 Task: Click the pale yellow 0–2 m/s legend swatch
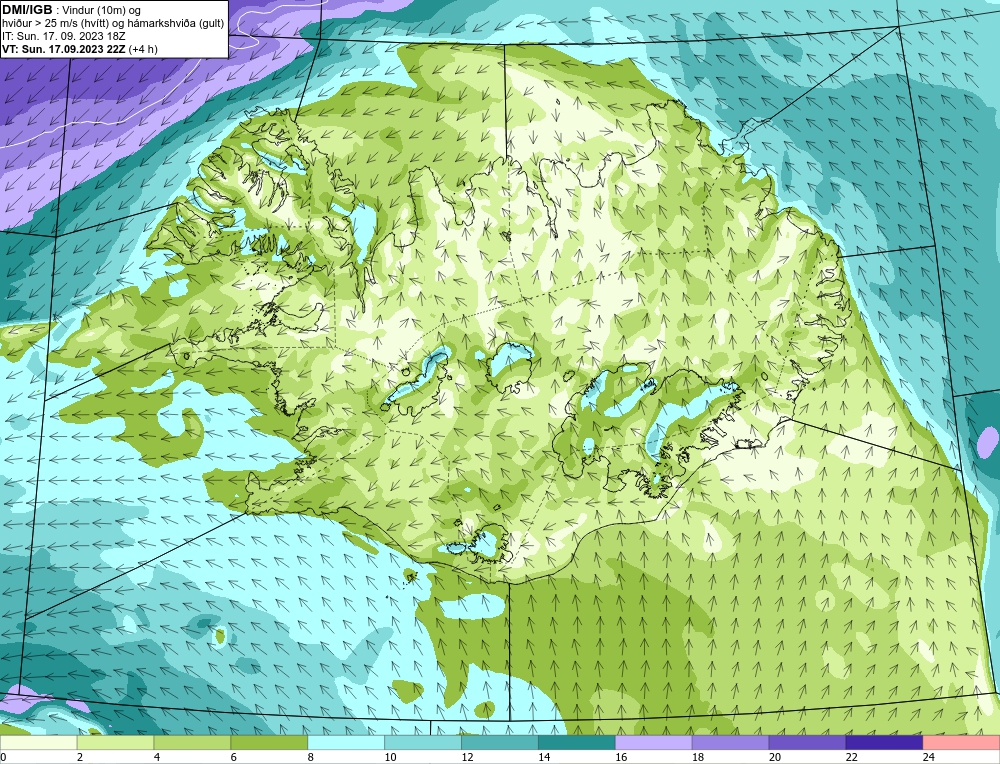click(x=38, y=743)
